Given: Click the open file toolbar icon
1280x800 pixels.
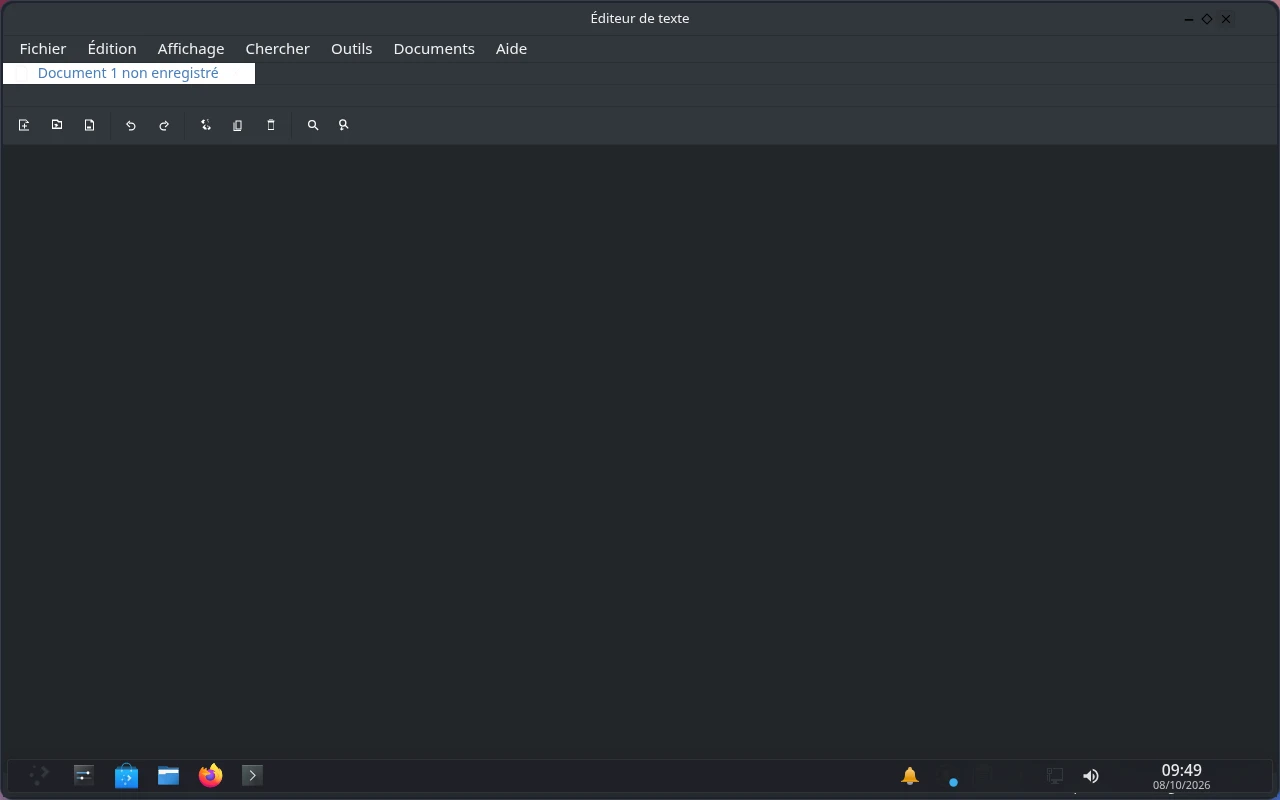Looking at the screenshot, I should coord(57,125).
